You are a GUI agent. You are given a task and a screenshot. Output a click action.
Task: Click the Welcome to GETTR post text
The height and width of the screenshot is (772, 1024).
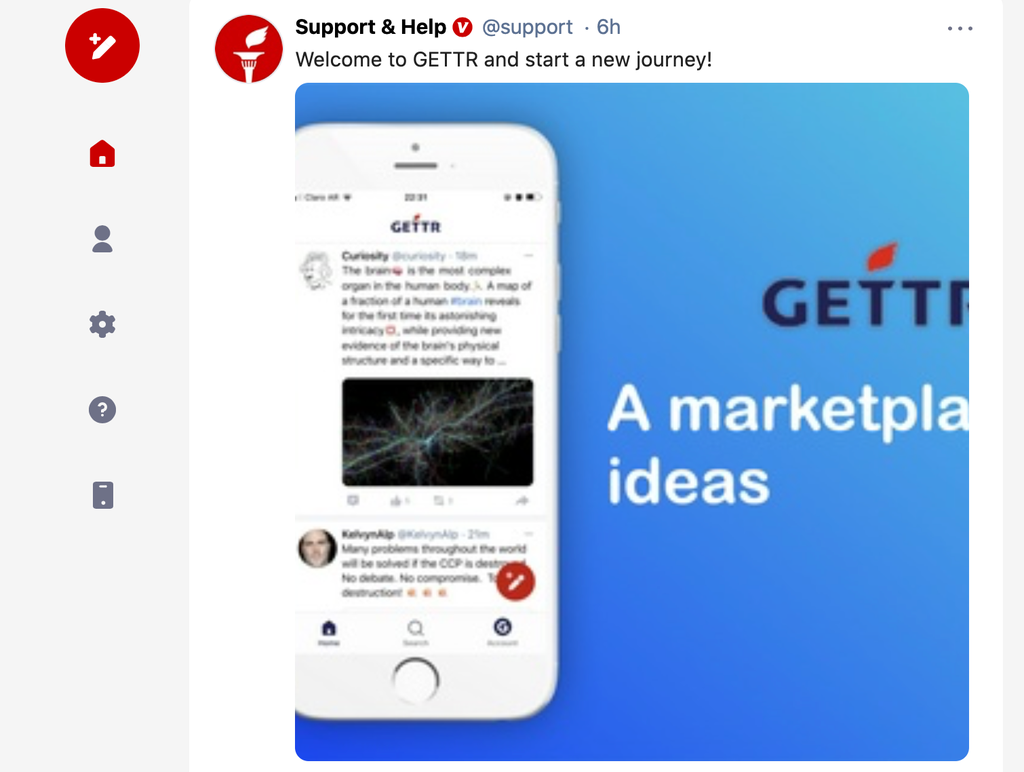[x=504, y=59]
